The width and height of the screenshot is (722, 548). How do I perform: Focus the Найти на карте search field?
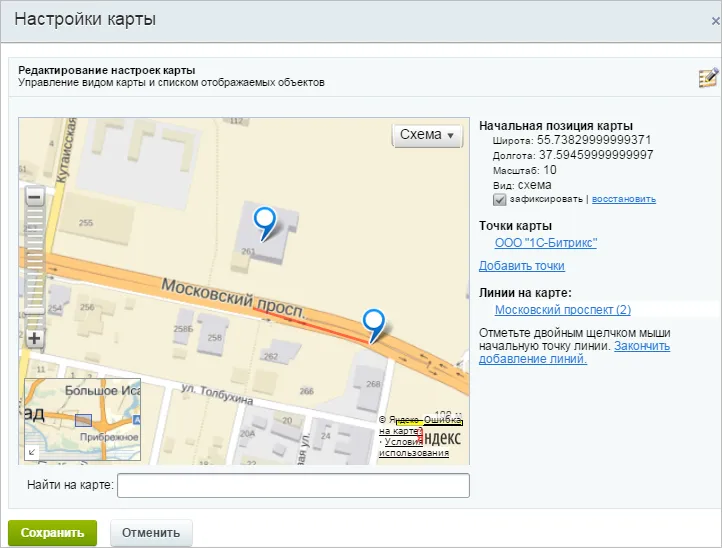click(293, 485)
